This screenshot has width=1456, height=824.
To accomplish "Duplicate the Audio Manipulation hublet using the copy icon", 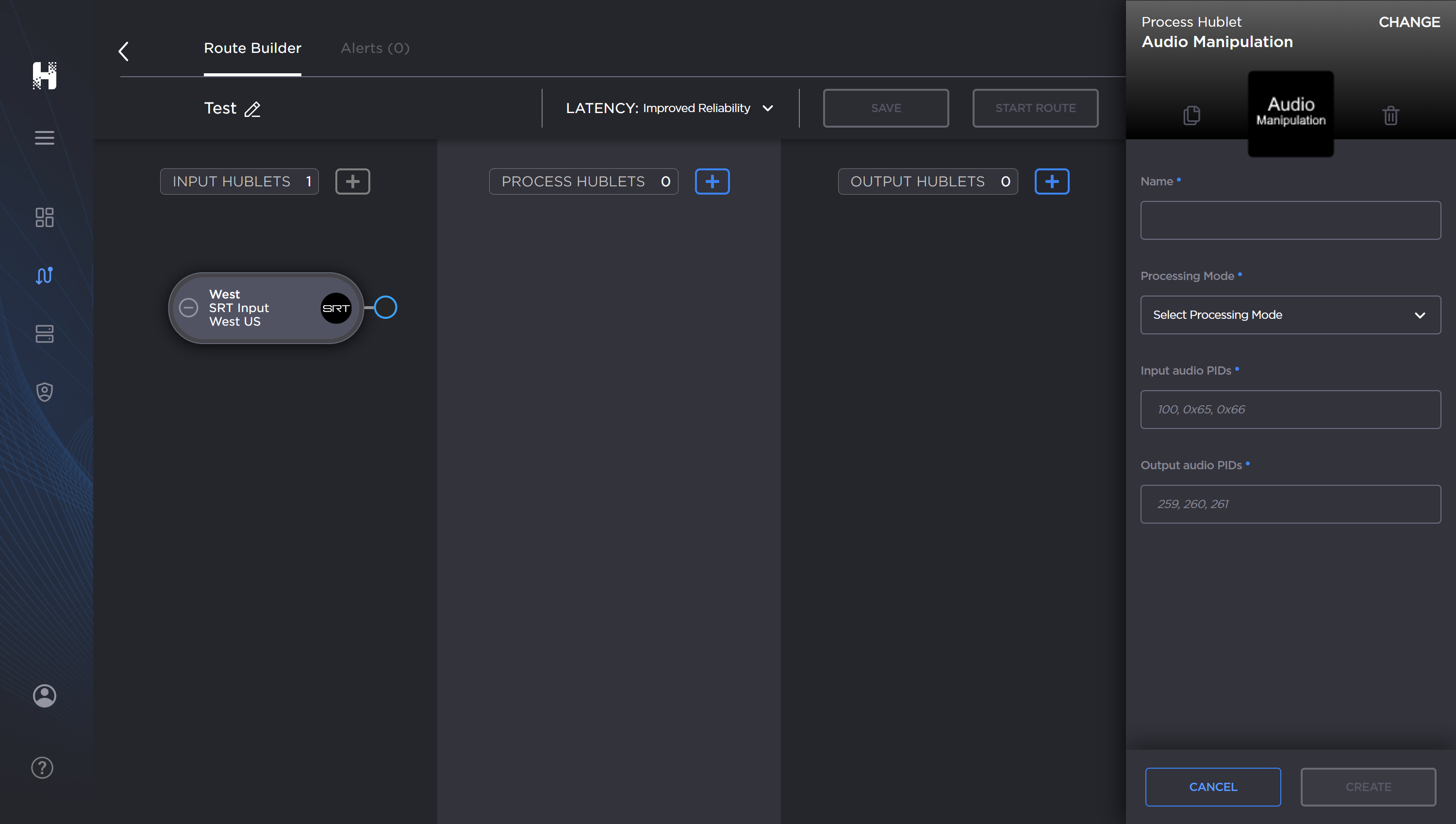I will pyautogui.click(x=1191, y=115).
